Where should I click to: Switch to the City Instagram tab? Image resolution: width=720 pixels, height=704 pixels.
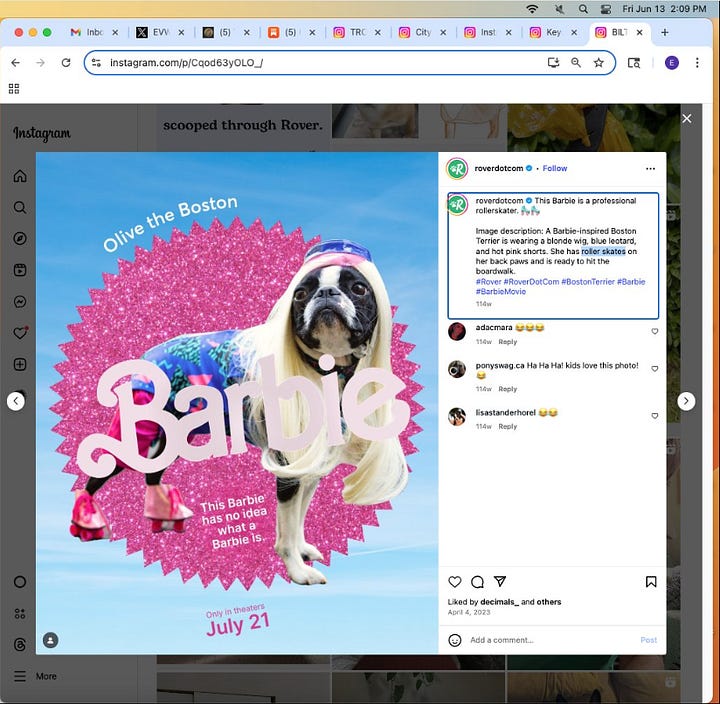point(422,32)
